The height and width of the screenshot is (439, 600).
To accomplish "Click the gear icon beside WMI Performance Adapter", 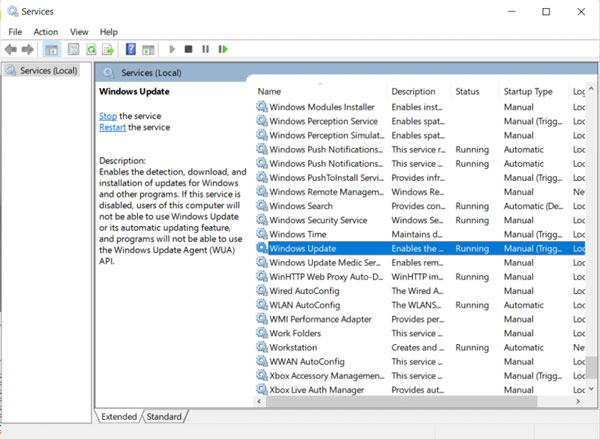I will 262,319.
